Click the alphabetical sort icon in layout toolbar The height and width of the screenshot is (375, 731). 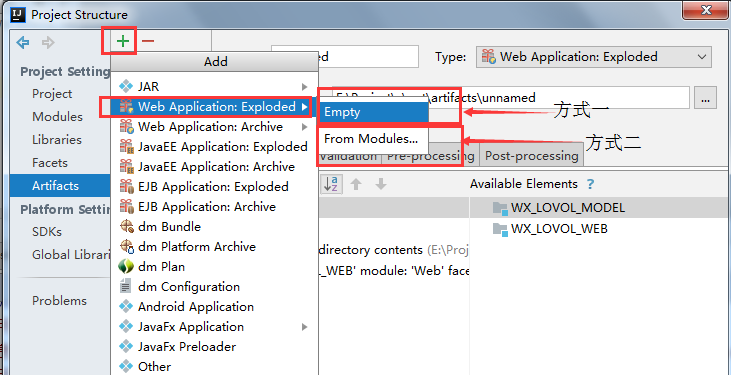tap(331, 184)
